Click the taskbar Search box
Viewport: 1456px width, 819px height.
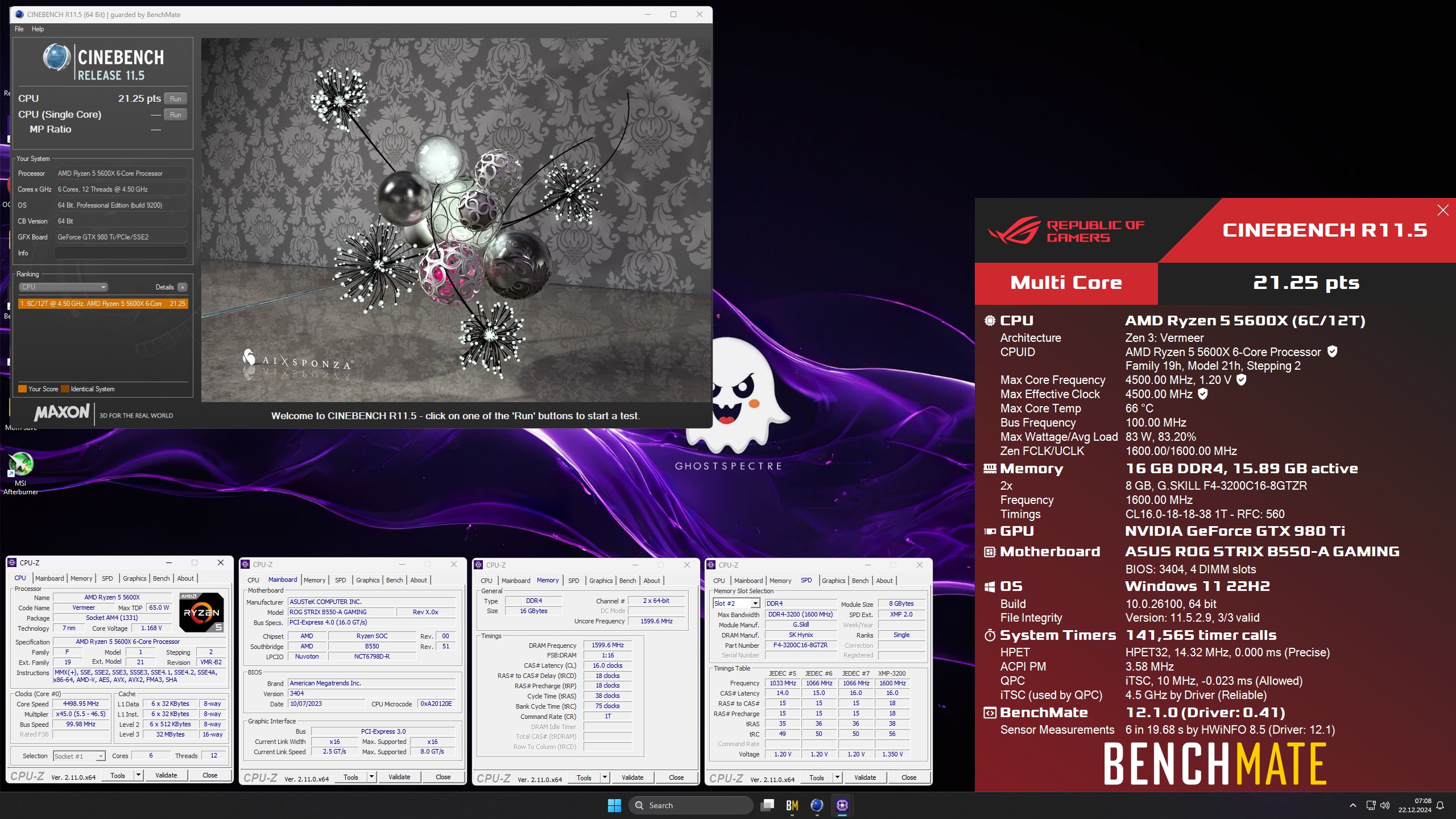[690, 805]
